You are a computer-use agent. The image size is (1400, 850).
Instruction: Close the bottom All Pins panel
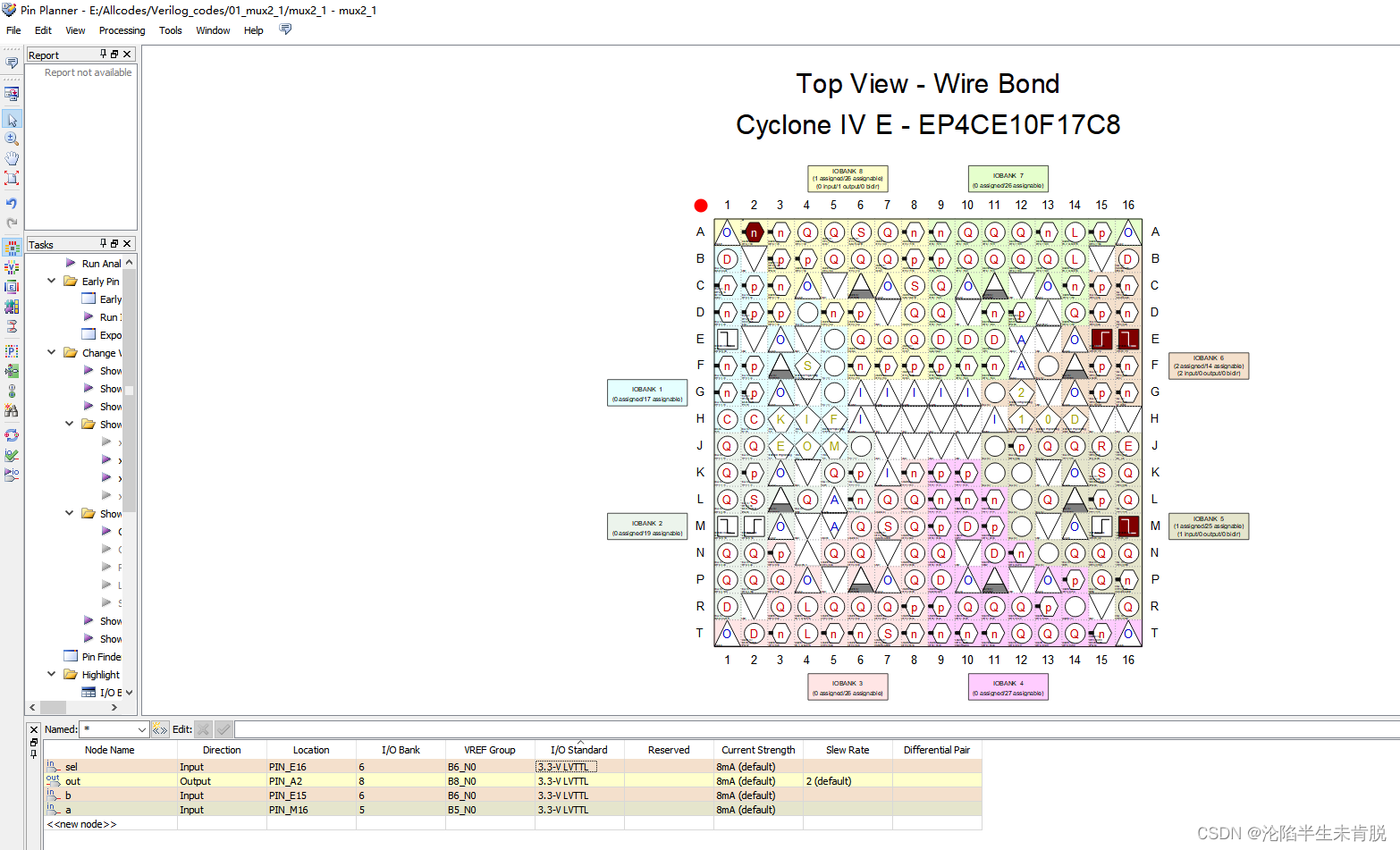coord(34,729)
